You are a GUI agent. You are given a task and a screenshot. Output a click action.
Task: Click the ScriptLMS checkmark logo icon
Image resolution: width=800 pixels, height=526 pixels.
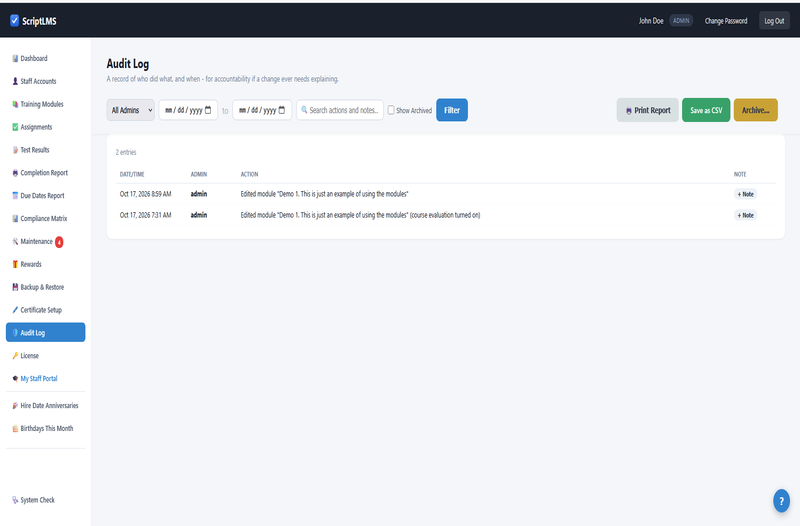pos(14,20)
